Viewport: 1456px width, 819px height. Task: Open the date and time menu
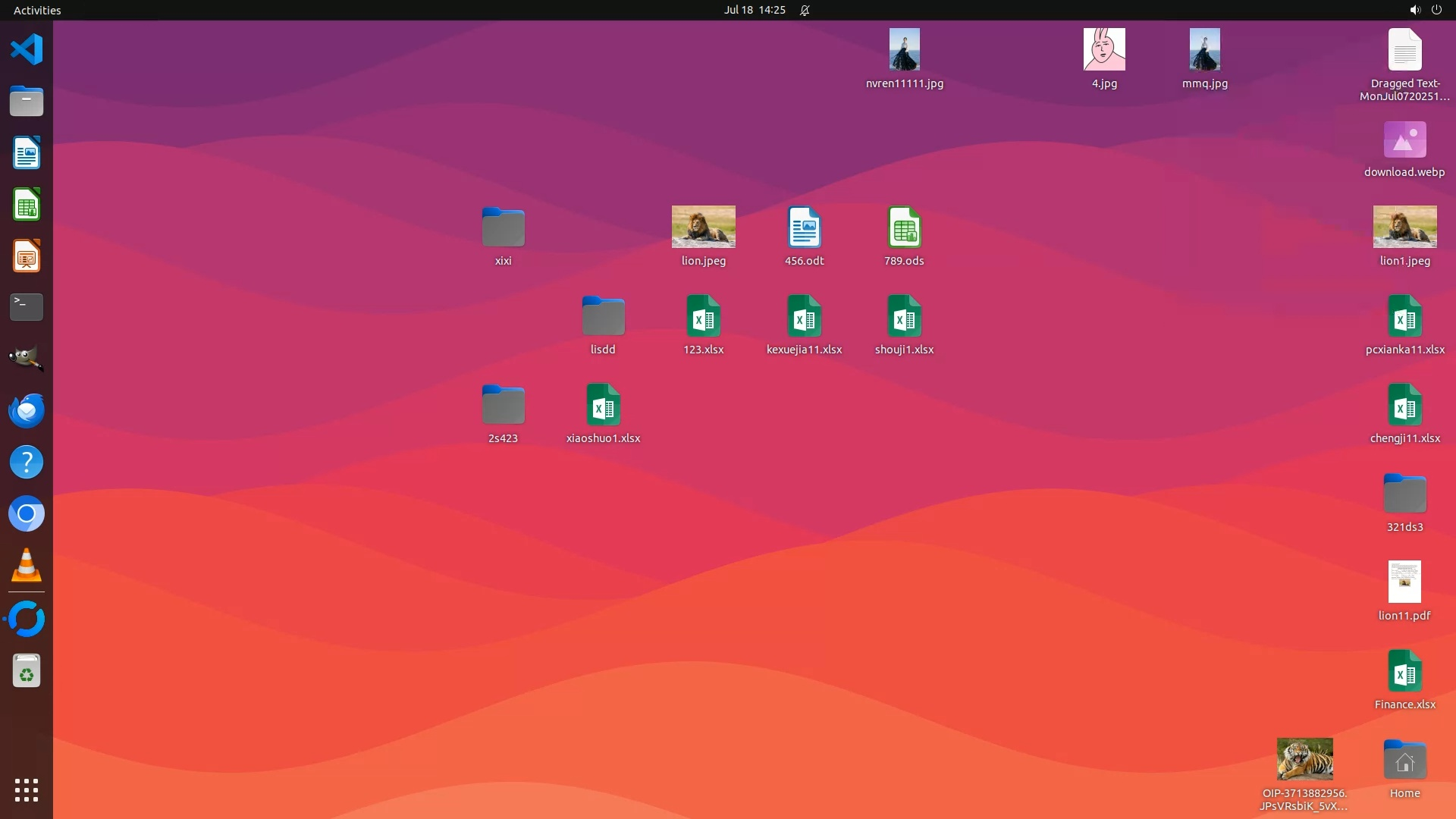point(754,10)
